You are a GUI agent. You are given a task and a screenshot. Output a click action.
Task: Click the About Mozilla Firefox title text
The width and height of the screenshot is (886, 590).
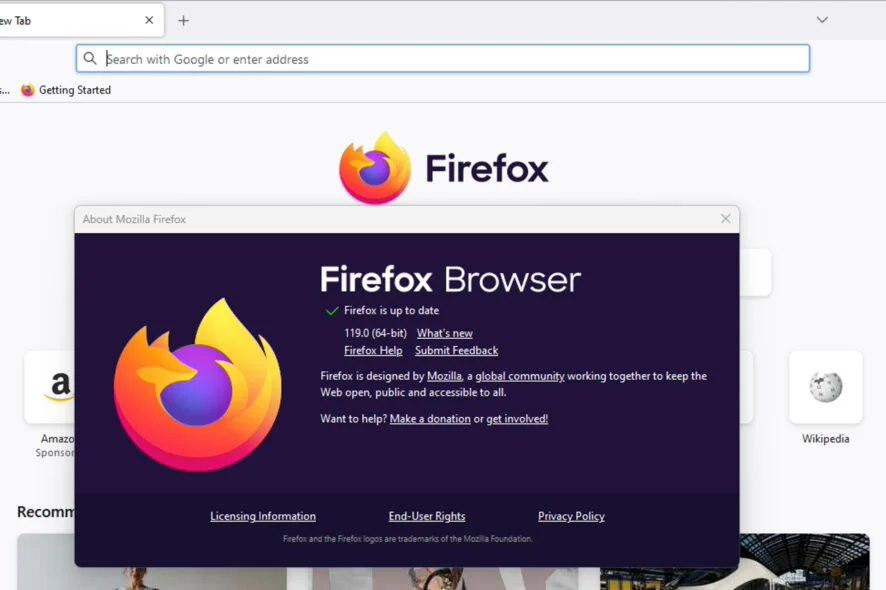[134, 219]
